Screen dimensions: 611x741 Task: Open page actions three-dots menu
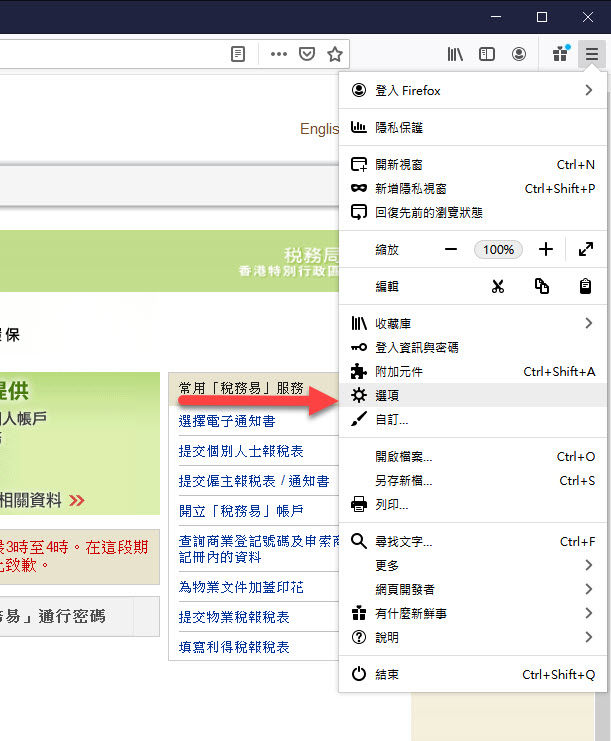[279, 54]
